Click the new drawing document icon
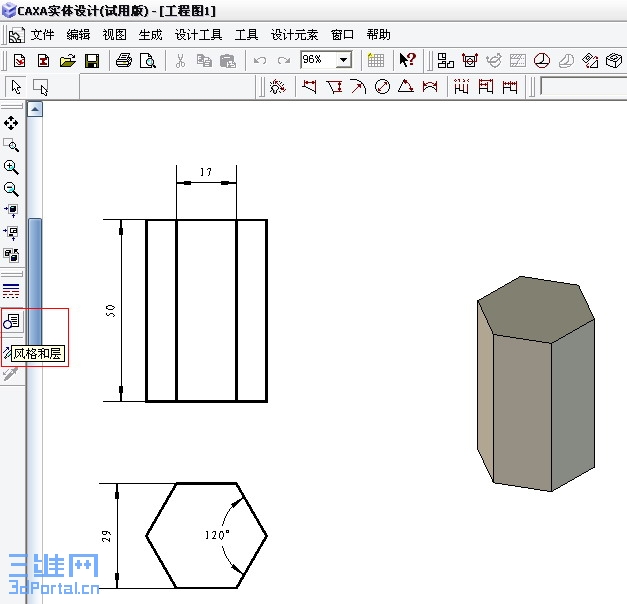The width and height of the screenshot is (627, 604). pos(20,61)
